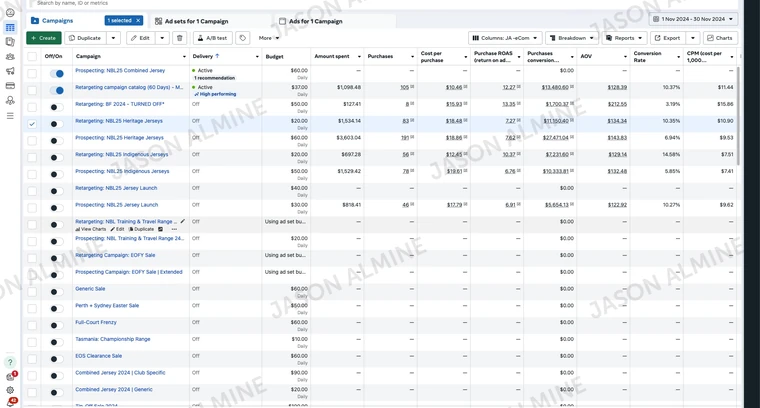
Task: Turn off Prospecting: NBL25 Combined Jersey campaign
Action: click(x=57, y=74)
